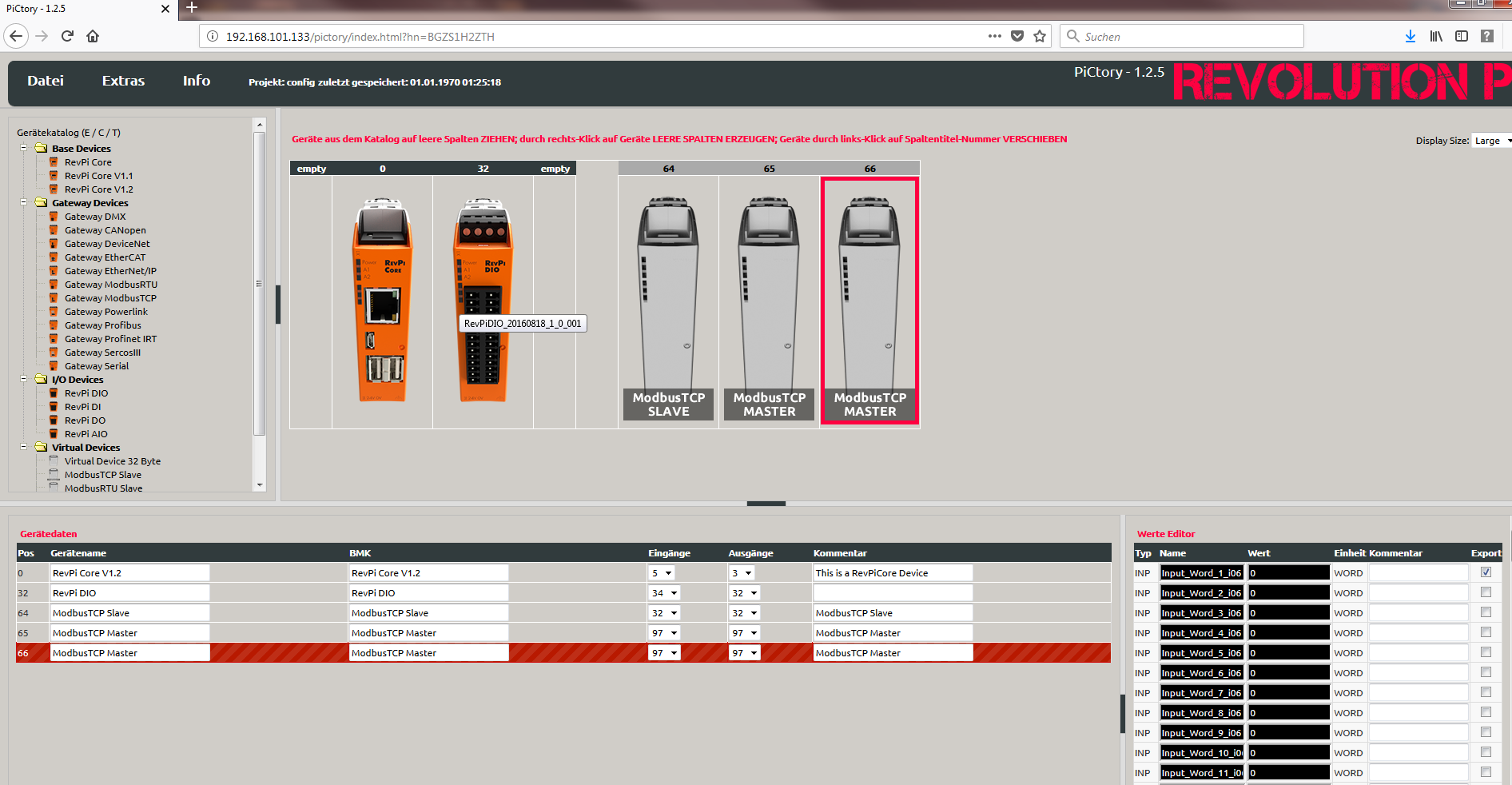The height and width of the screenshot is (785, 1512).
Task: Enable Export checkbox for Input_Word_7
Action: 1486,692
